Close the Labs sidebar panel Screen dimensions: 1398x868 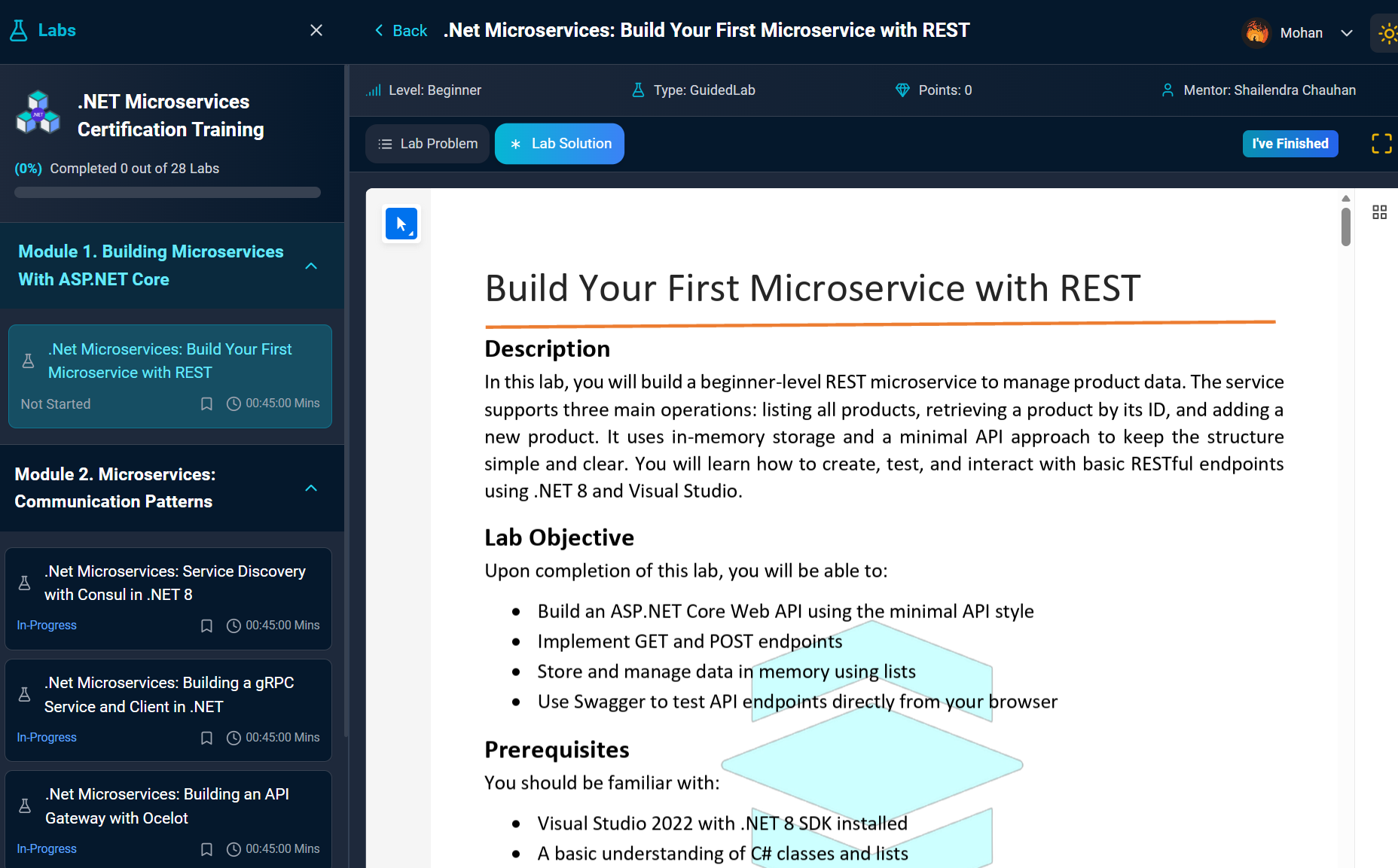(x=316, y=30)
